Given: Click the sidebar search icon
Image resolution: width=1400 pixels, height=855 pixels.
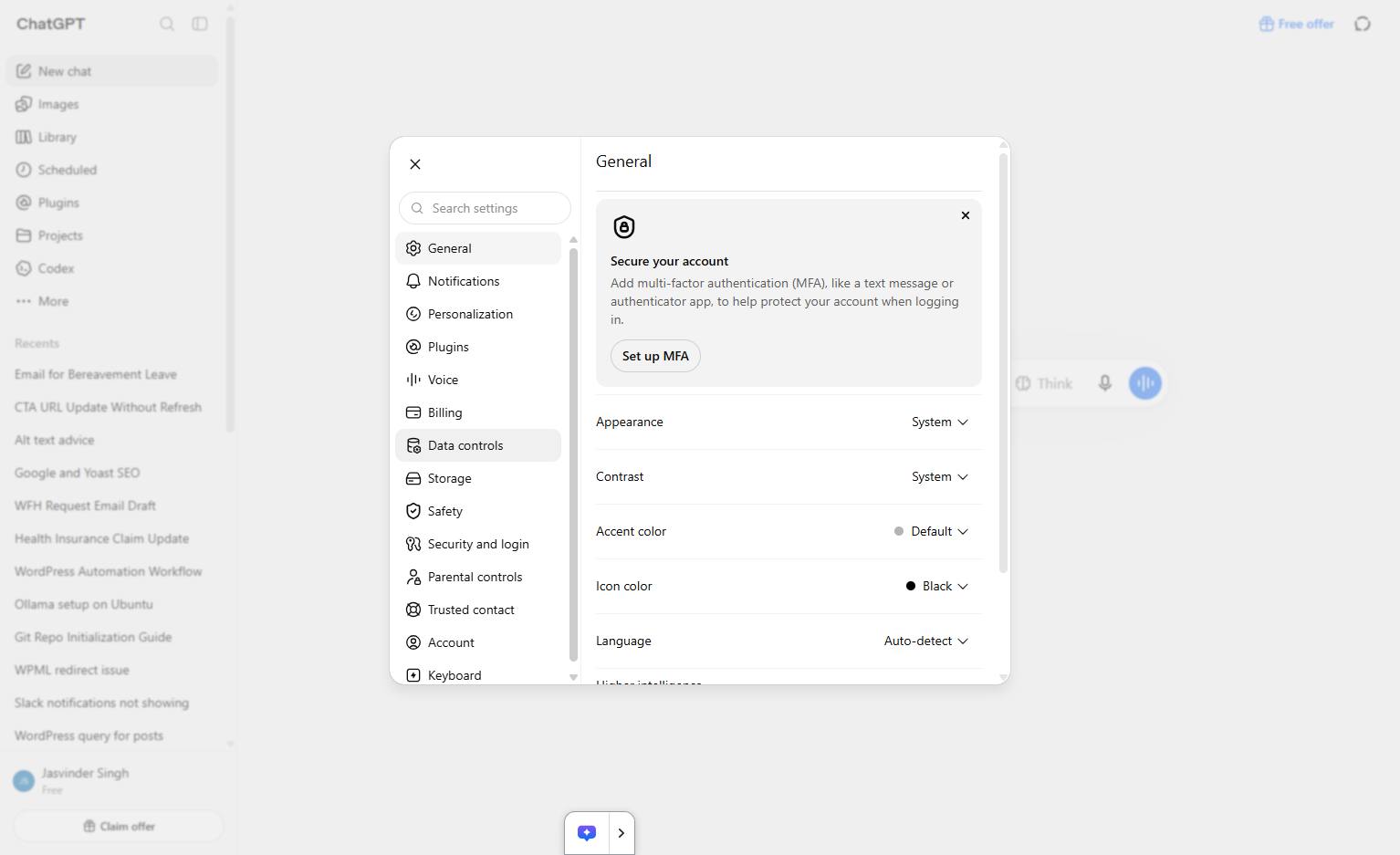Looking at the screenshot, I should tap(167, 24).
